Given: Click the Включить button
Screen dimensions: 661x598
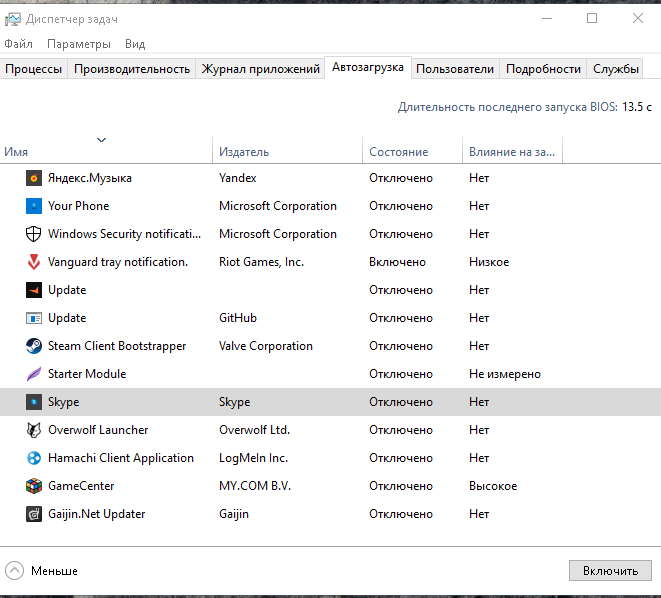Looking at the screenshot, I should click(610, 571).
